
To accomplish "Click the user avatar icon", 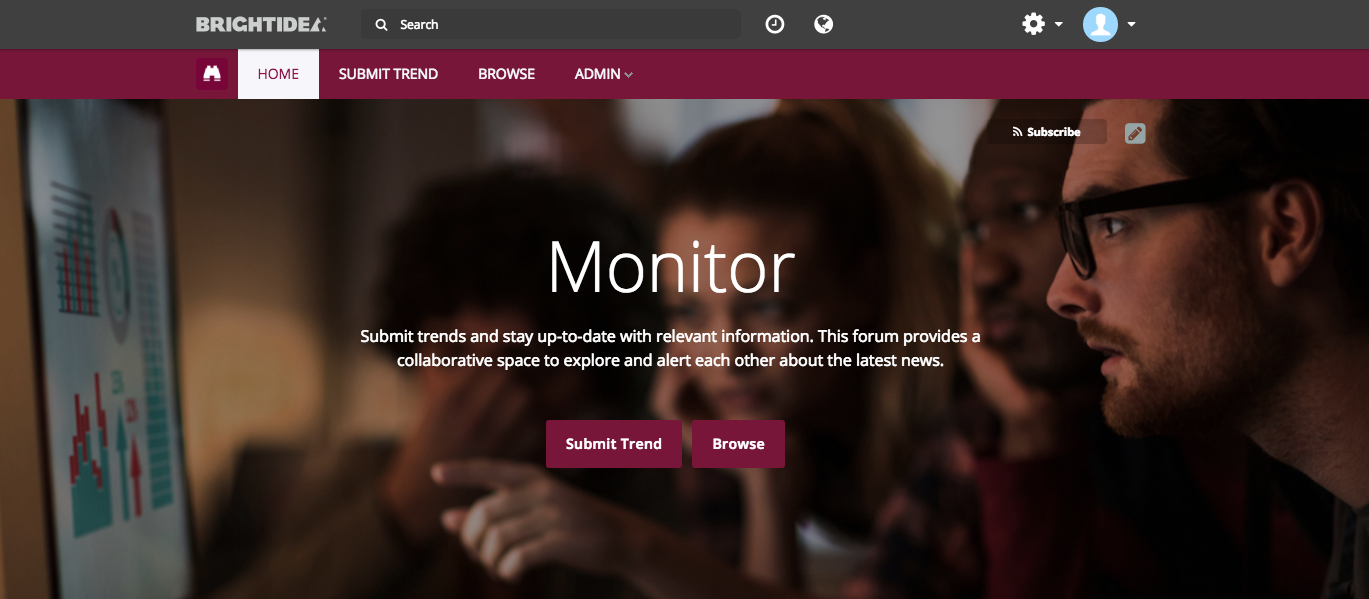I will click(1100, 24).
